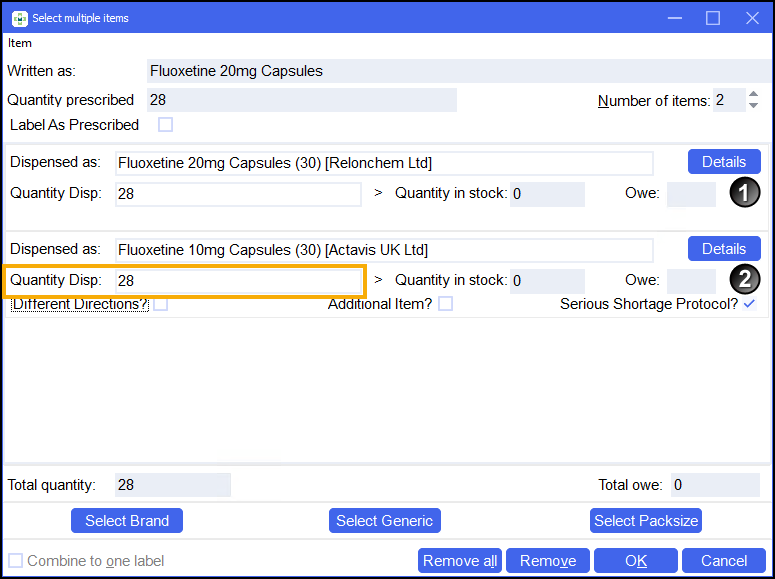
Task: Tick the Label As Prescribed checkbox
Action: pyautogui.click(x=166, y=125)
